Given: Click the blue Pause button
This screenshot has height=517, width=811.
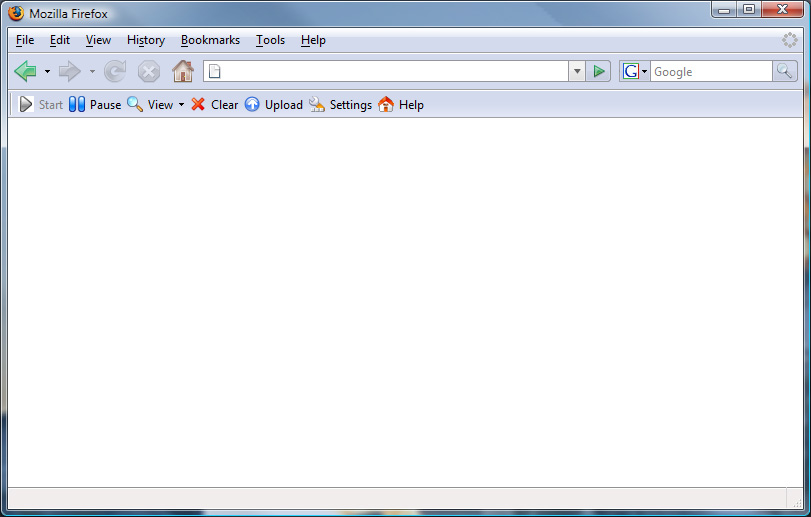Looking at the screenshot, I should click(95, 104).
